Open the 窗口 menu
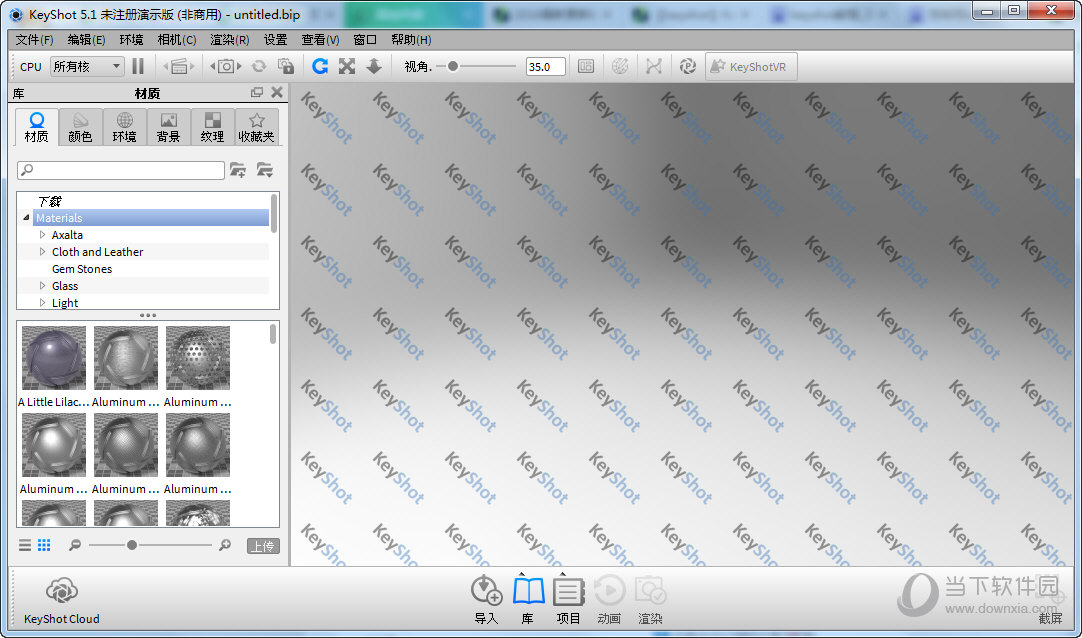The image size is (1082, 638). coord(365,39)
